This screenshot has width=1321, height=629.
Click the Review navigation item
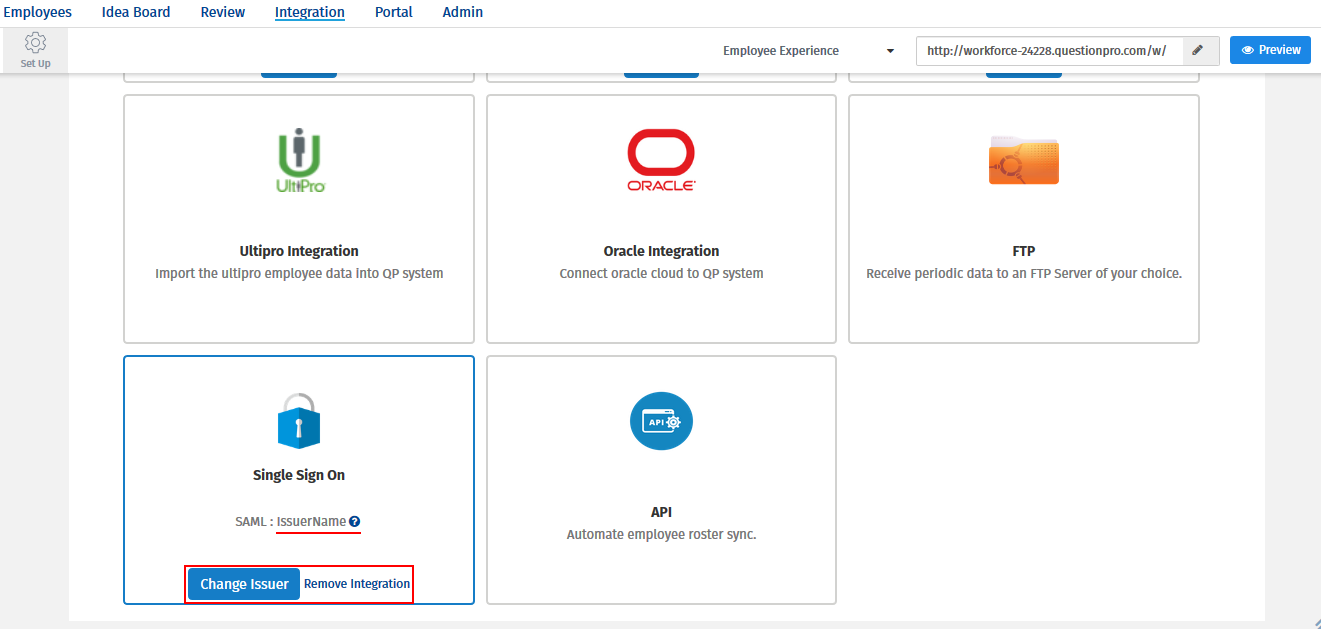222,12
